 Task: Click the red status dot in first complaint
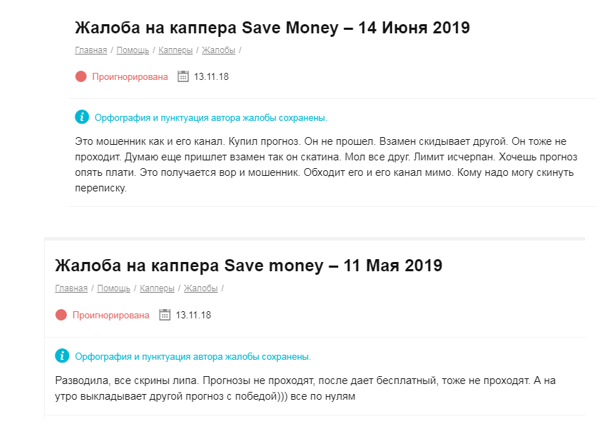[81, 76]
